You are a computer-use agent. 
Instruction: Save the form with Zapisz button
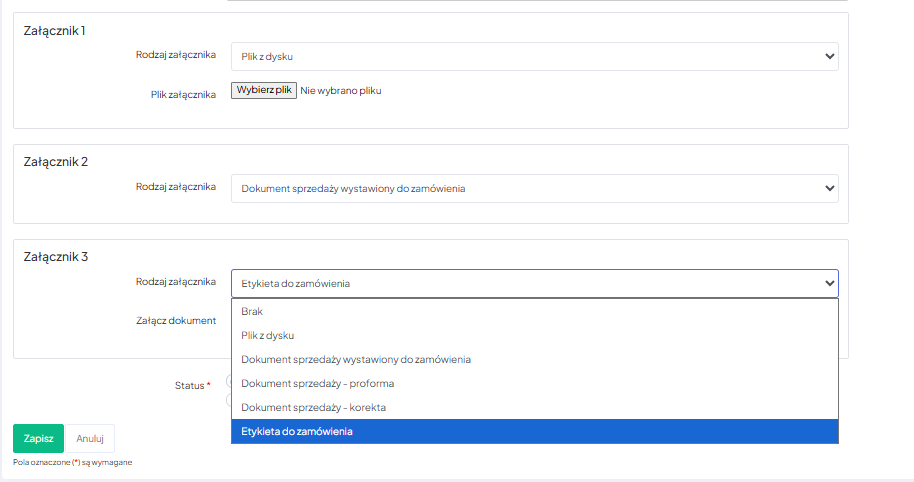pos(38,438)
